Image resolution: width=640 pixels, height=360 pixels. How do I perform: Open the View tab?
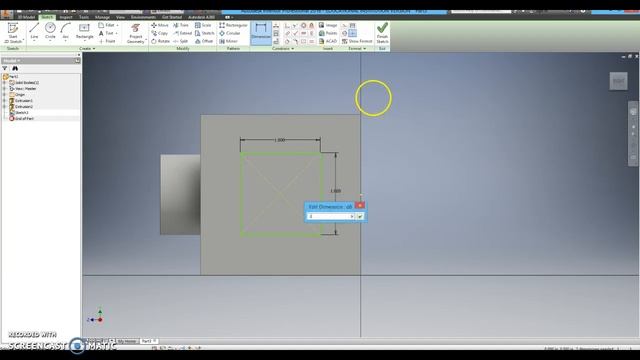pyautogui.click(x=120, y=17)
